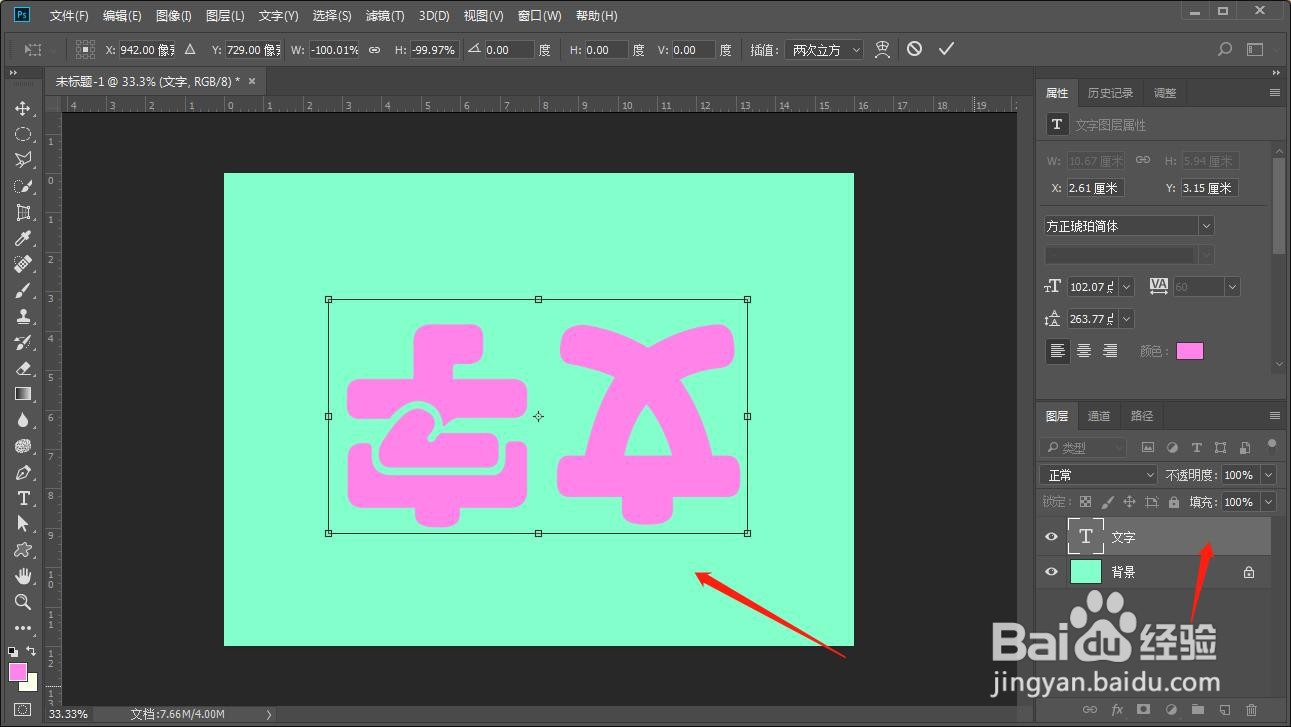The height and width of the screenshot is (727, 1291).
Task: Toggle lock all padlock
Action: 1173,502
